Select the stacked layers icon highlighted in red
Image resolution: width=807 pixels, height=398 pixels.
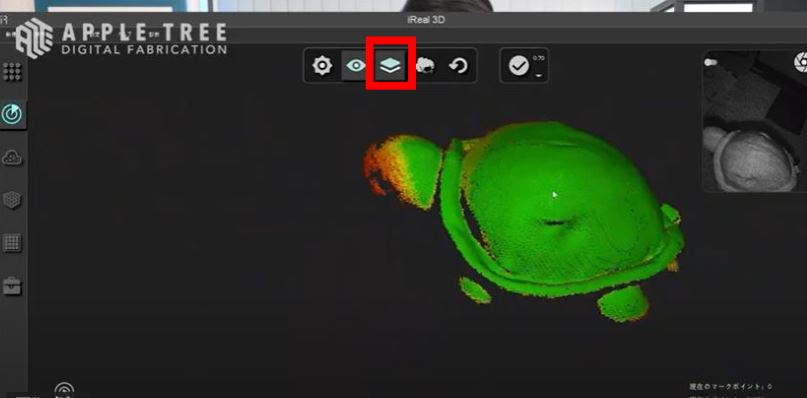click(x=390, y=65)
